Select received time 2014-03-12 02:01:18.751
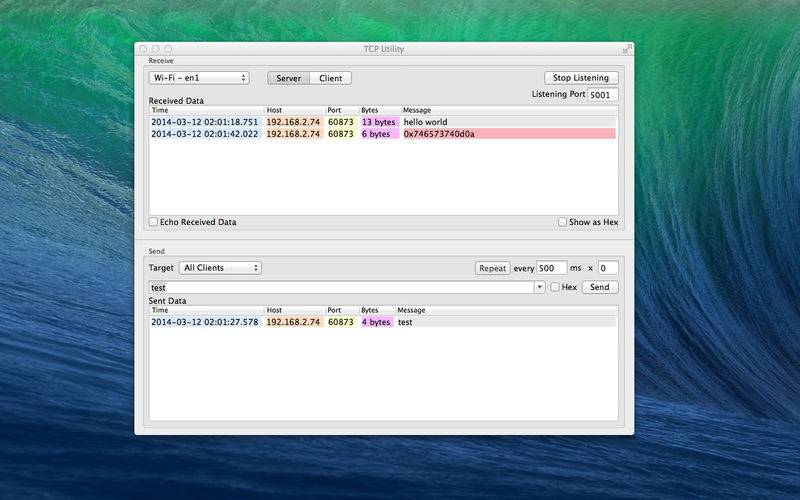 (205, 122)
